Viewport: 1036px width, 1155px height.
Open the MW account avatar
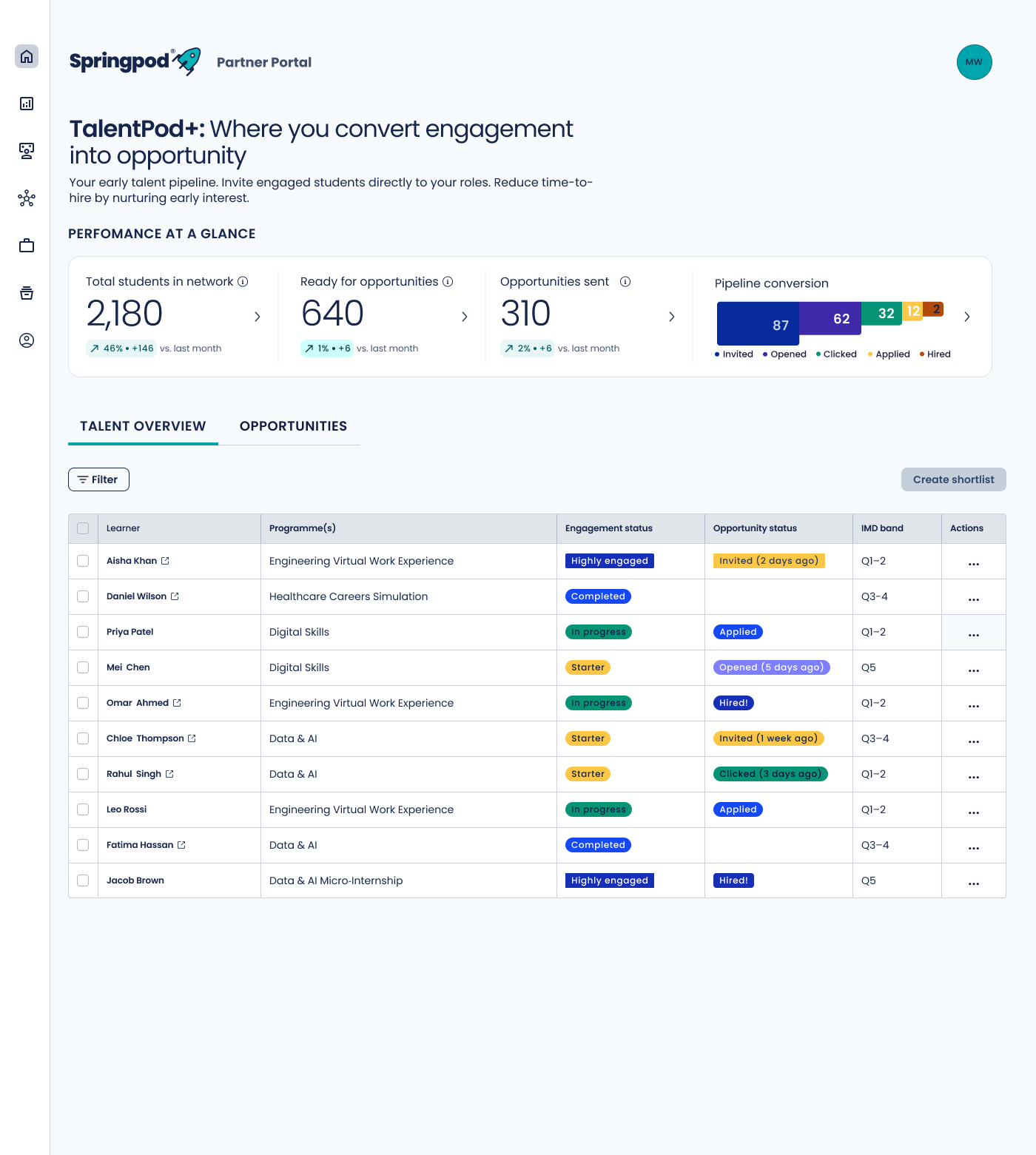coord(974,62)
